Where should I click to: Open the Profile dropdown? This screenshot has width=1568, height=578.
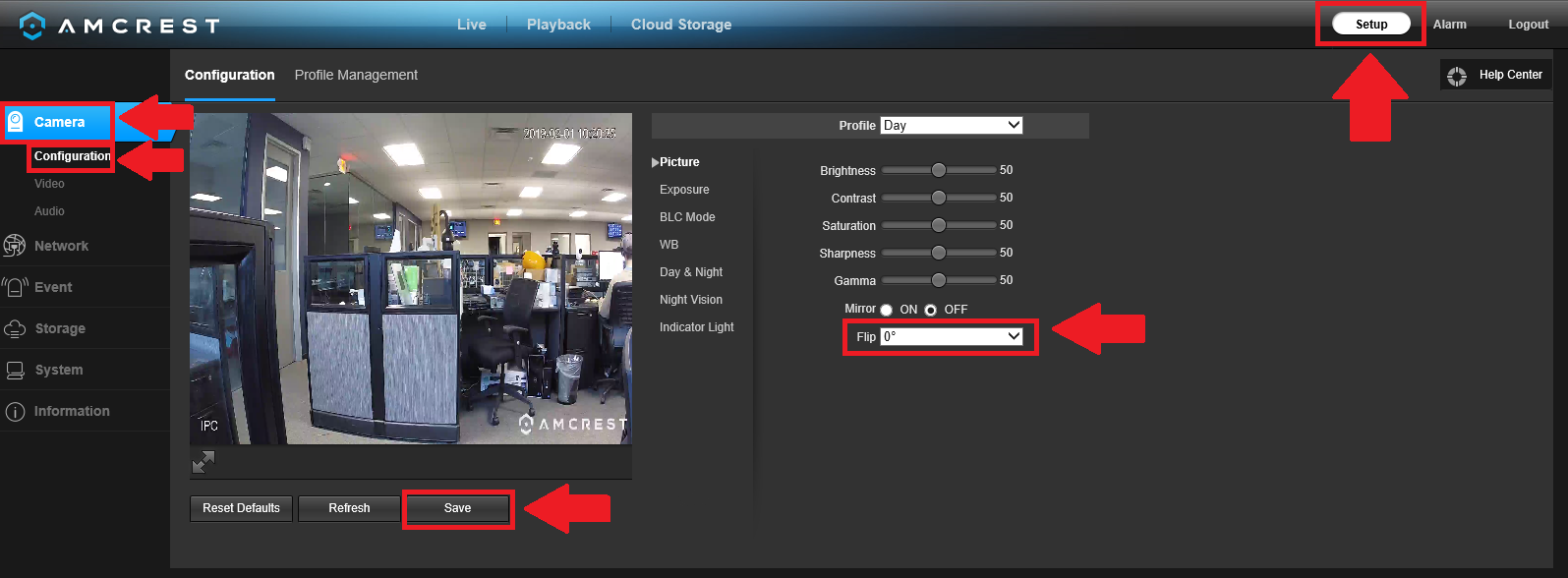pos(952,125)
